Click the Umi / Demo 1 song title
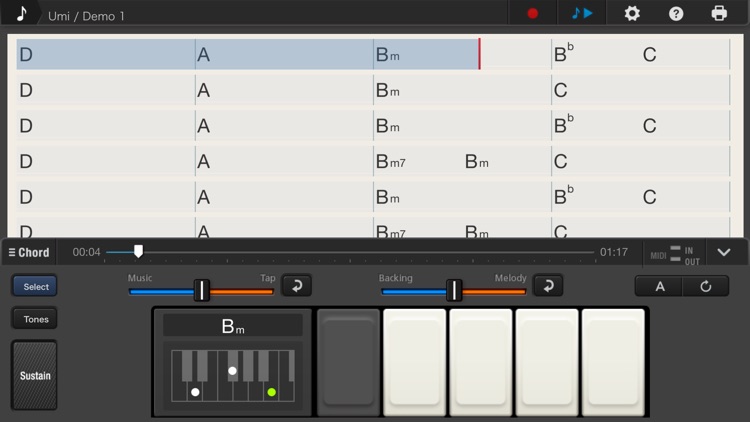Viewport: 750px width, 422px height. (x=86, y=16)
